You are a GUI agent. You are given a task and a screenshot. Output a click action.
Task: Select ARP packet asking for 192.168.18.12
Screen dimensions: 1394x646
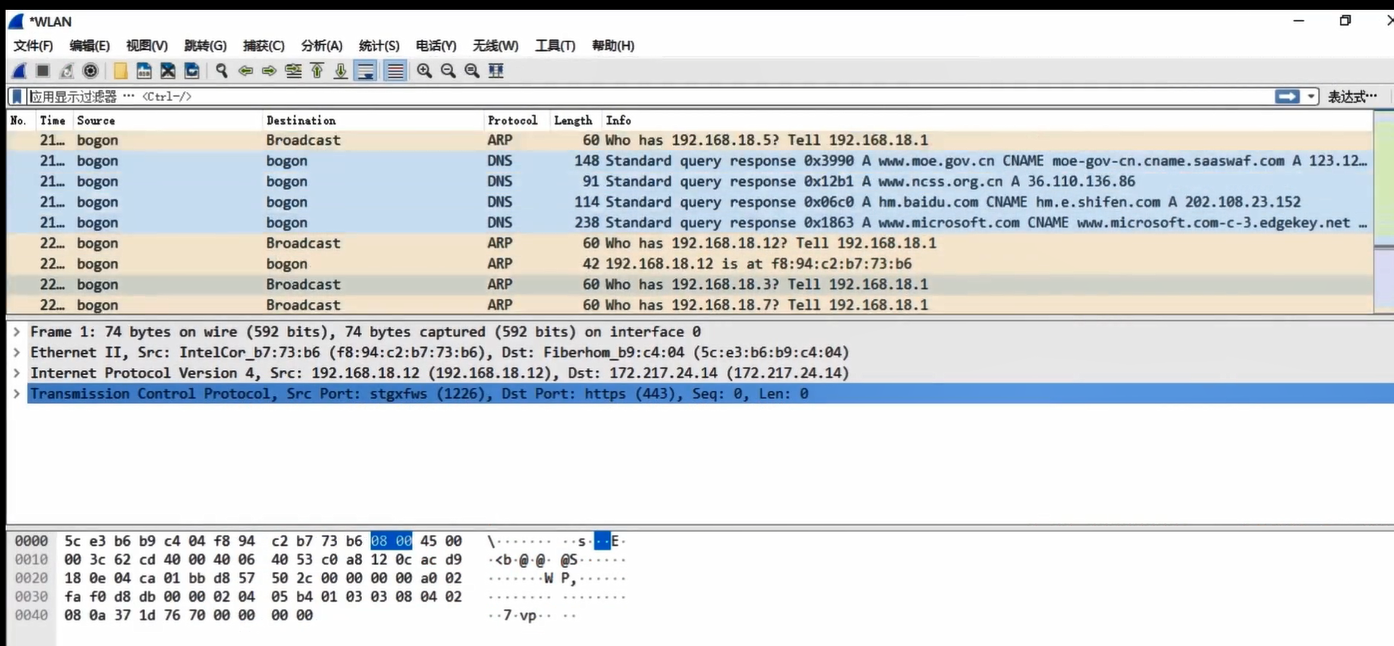(x=690, y=243)
